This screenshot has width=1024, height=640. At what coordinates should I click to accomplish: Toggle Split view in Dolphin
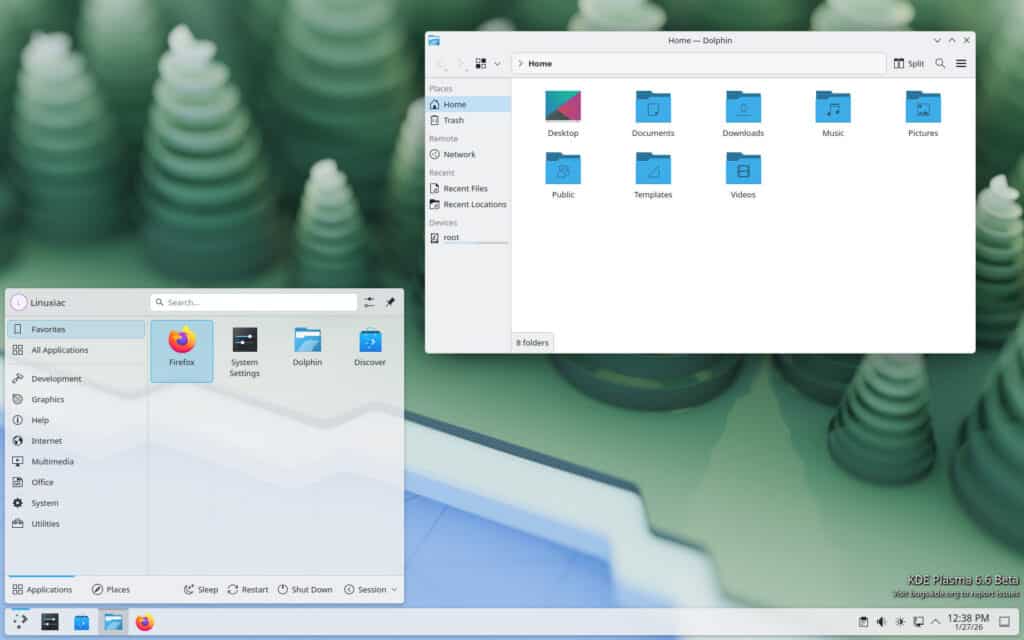point(908,63)
